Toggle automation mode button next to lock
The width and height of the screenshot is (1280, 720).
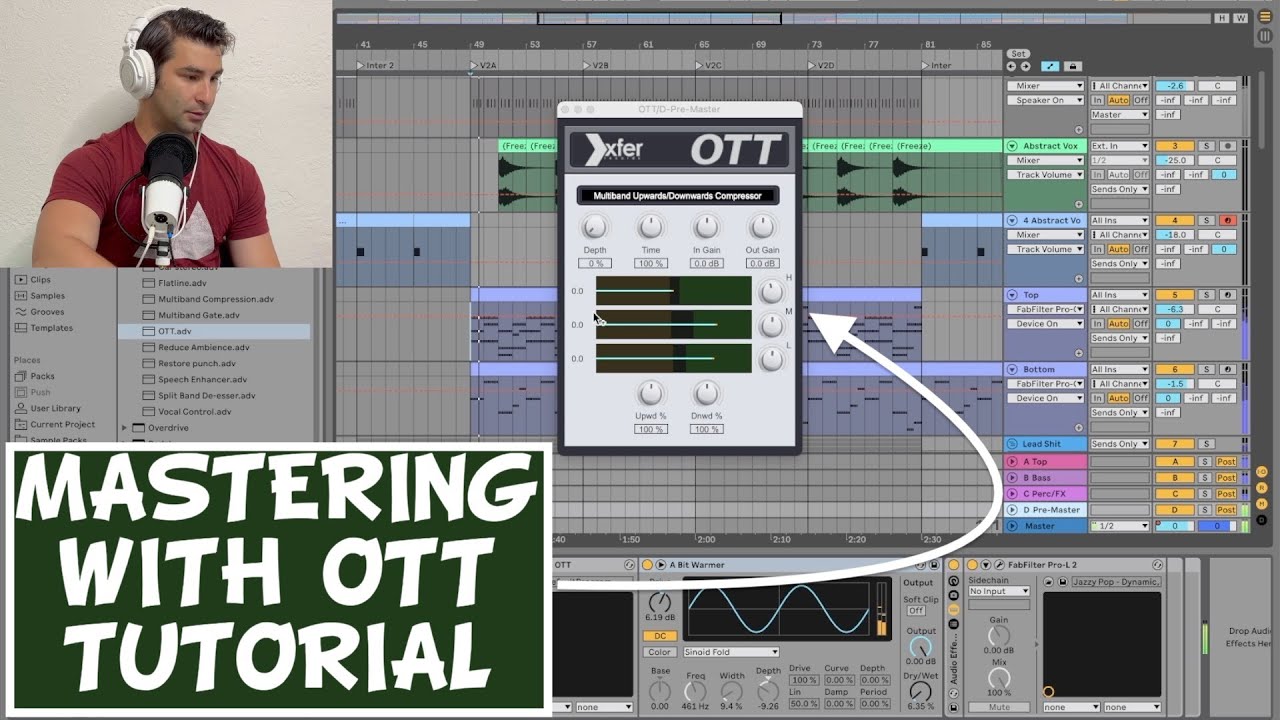pyautogui.click(x=1050, y=66)
